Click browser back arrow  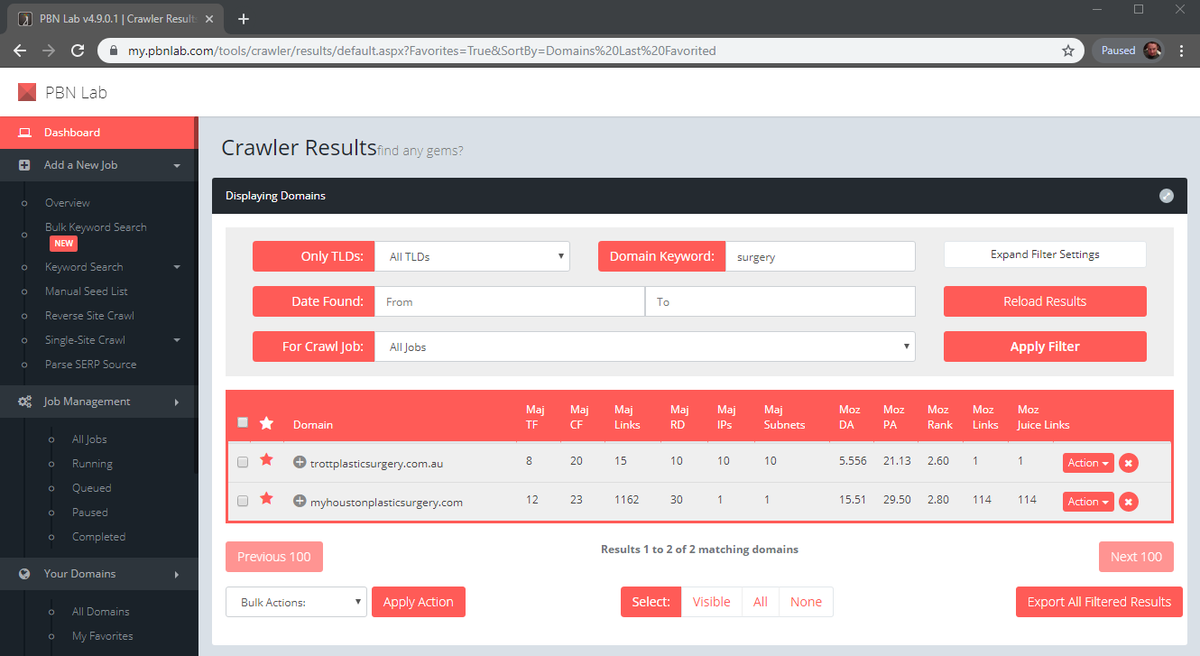[20, 50]
